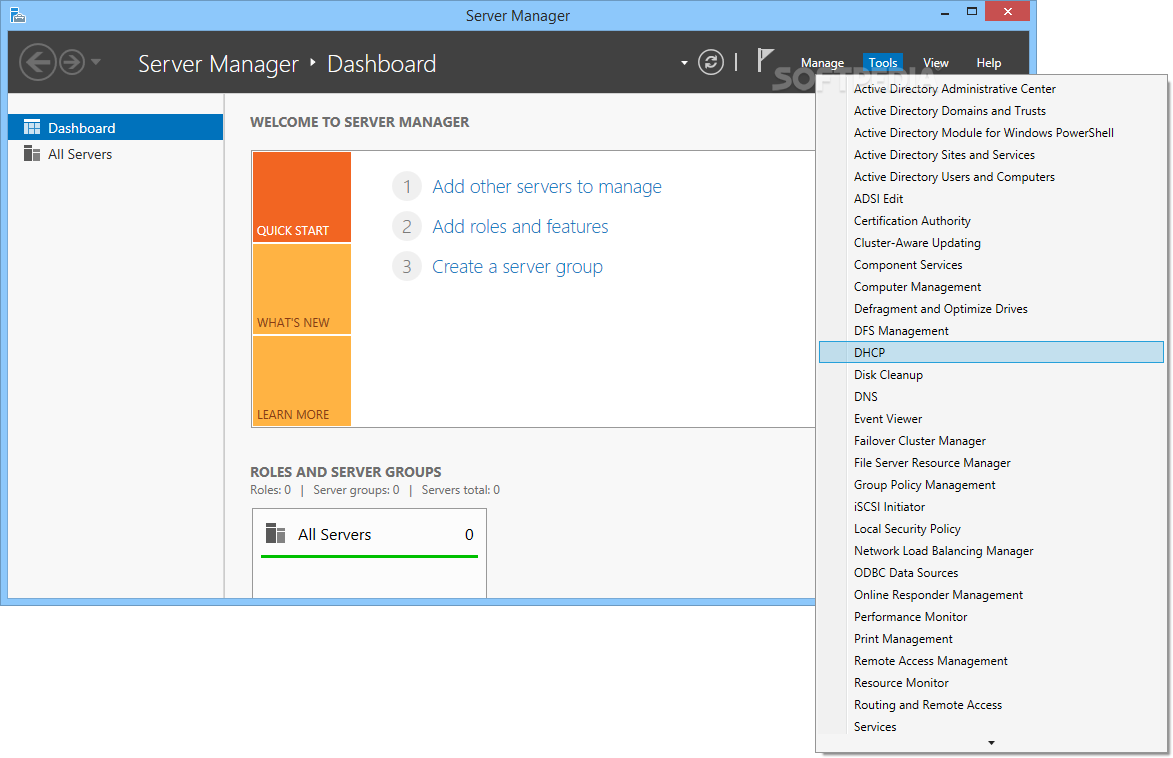The width and height of the screenshot is (1173, 758).
Task: Open Certification Authority tool
Action: 991,221
